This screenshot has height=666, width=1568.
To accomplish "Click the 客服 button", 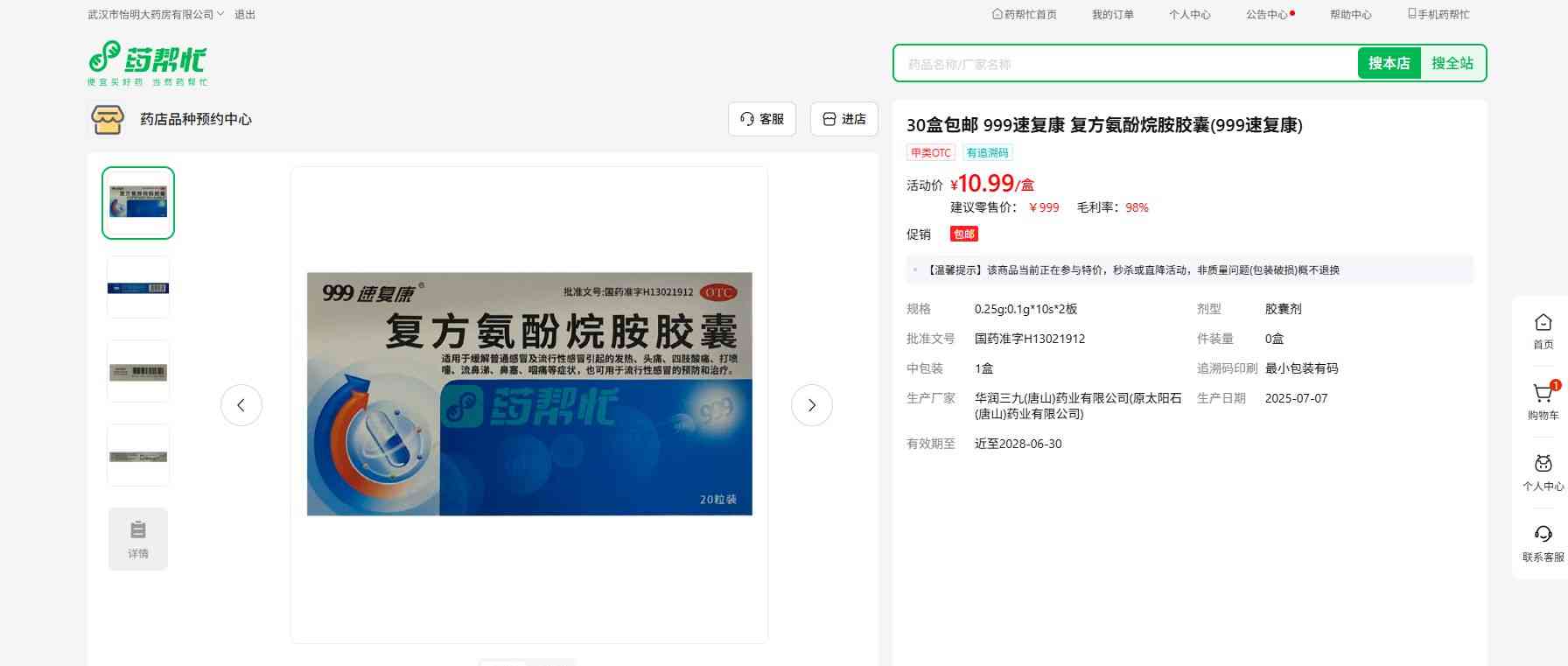I will pyautogui.click(x=761, y=119).
